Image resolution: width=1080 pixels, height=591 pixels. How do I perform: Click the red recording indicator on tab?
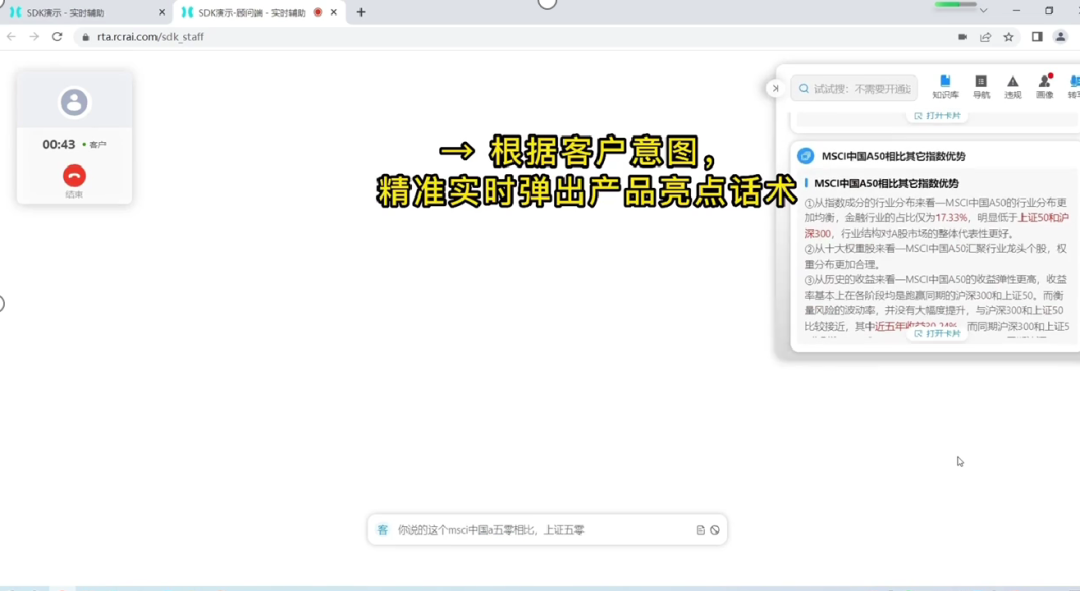pos(318,12)
